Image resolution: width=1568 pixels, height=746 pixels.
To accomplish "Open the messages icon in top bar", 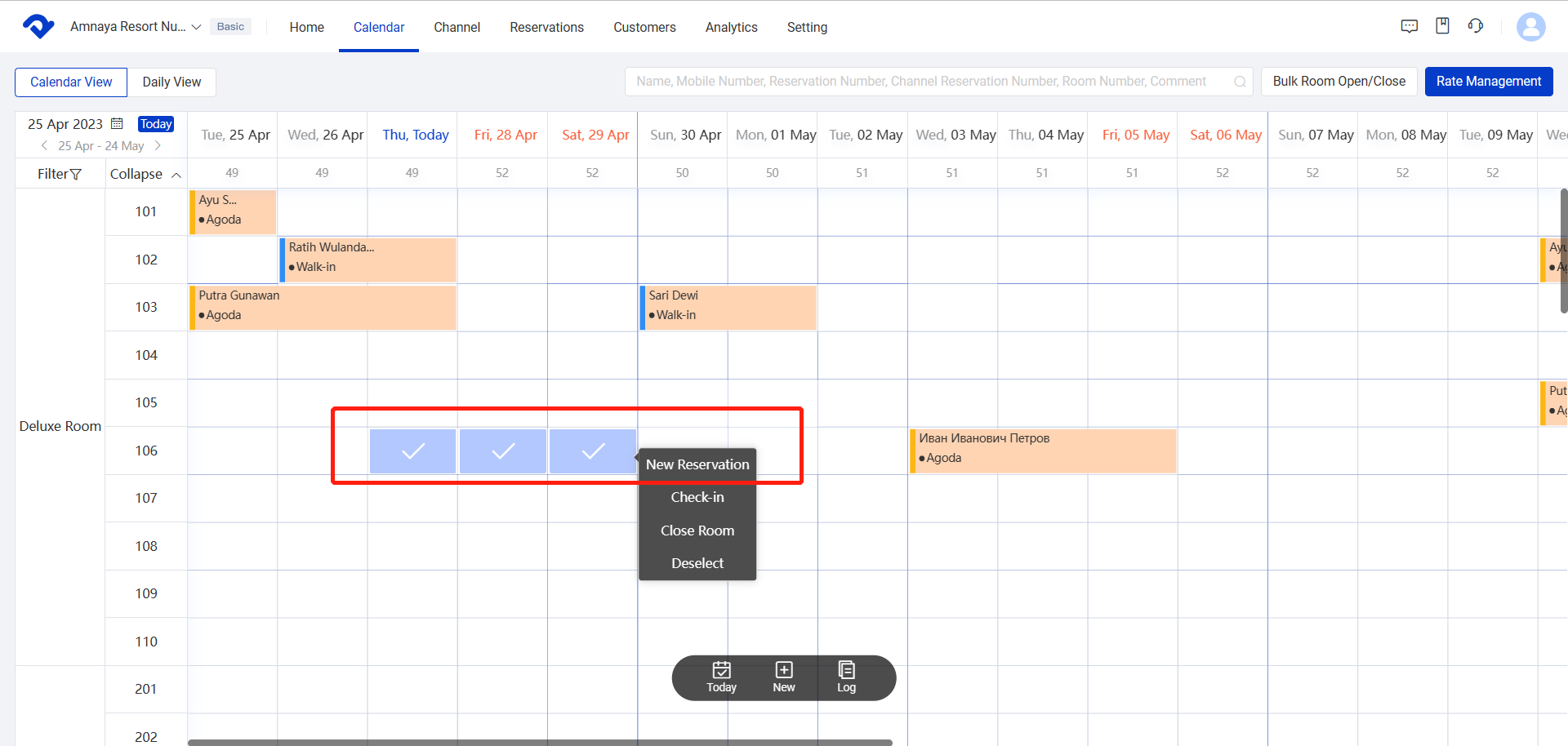I will coord(1409,26).
